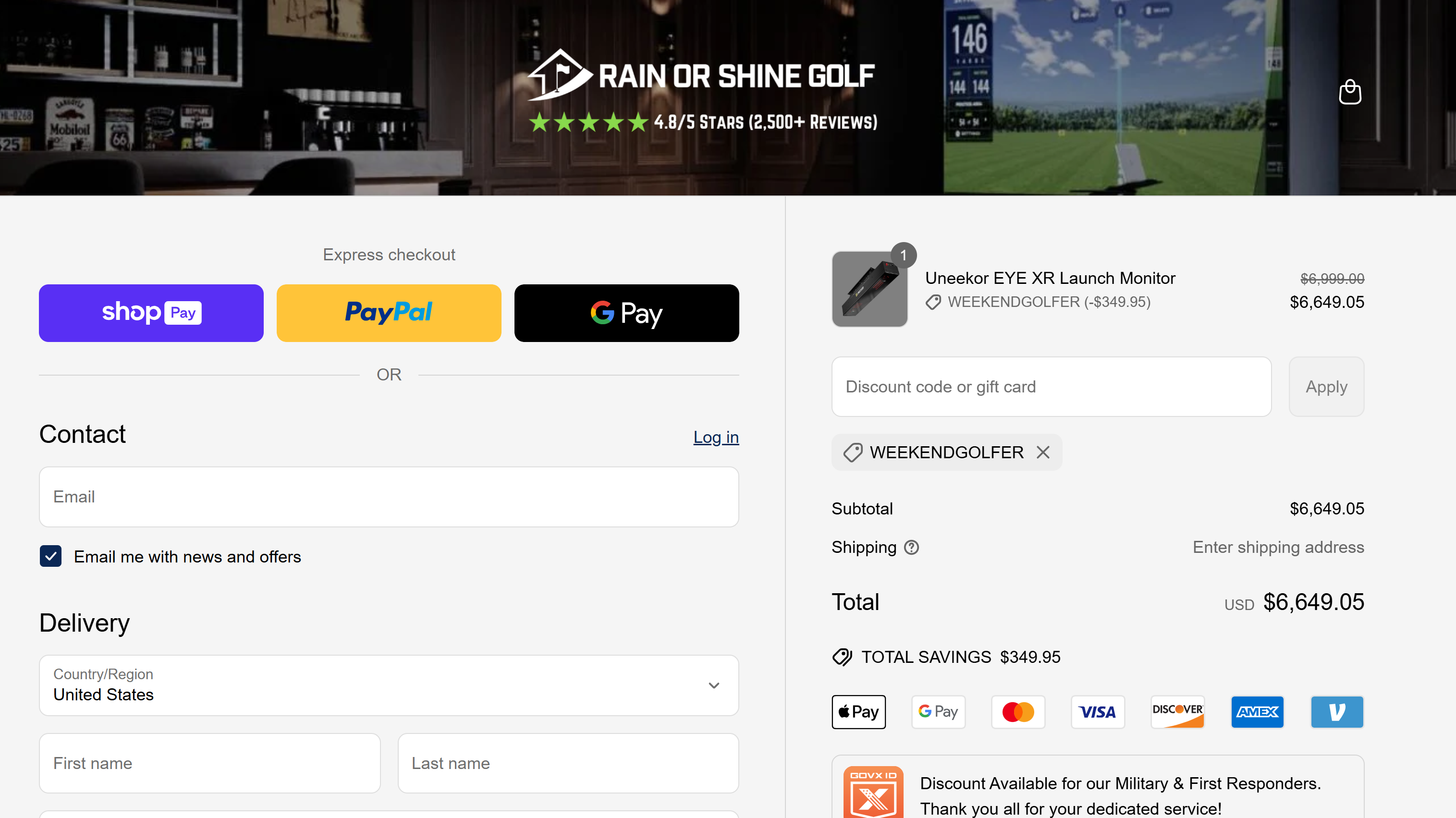Click the Mastercard payment icon
The image size is (1456, 818).
1018,712
